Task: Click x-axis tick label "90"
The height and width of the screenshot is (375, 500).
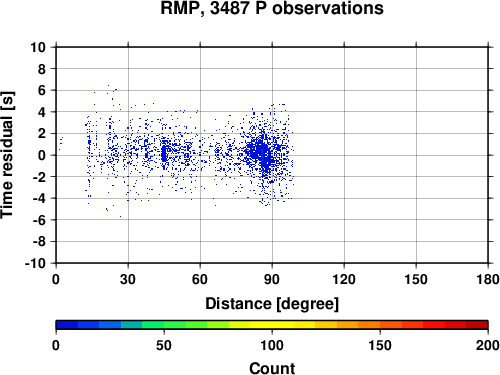Action: 272,279
